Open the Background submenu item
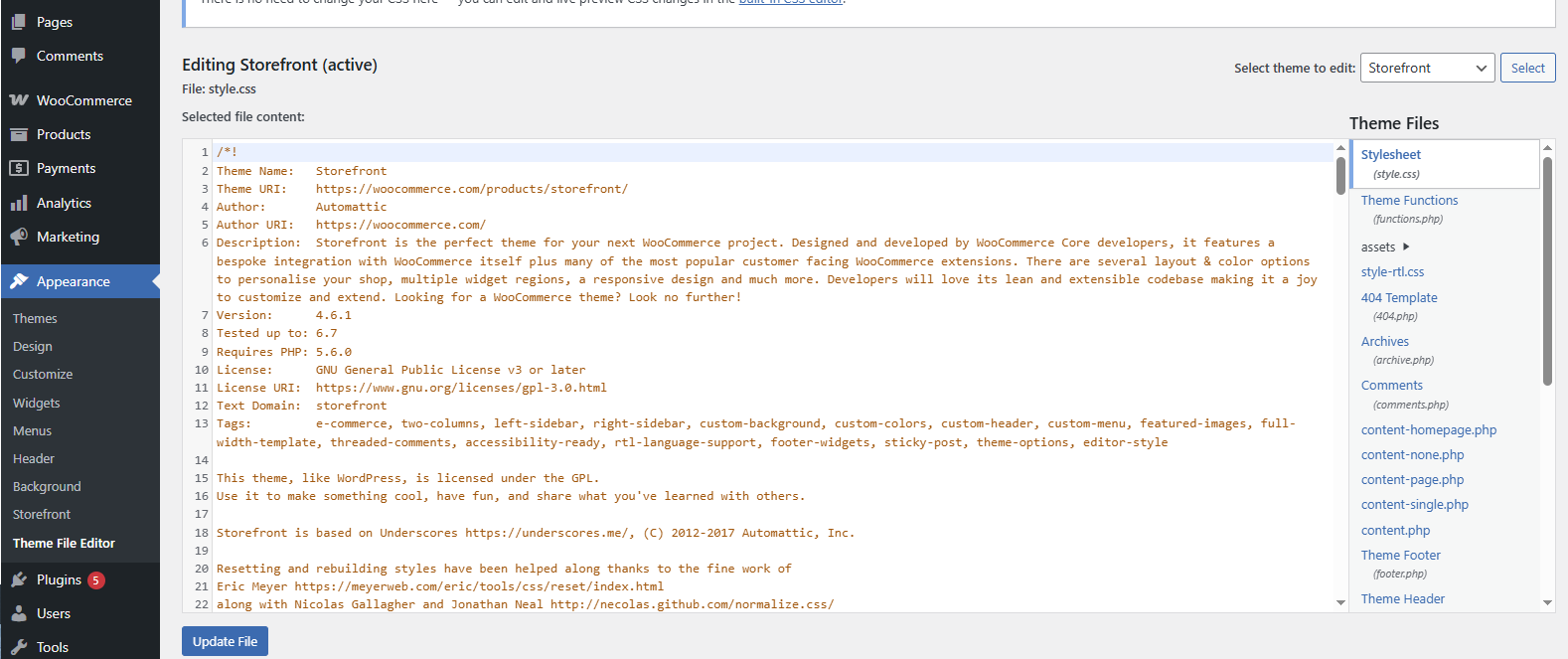Screen dimensions: 1568x659 pyautogui.click(x=47, y=486)
